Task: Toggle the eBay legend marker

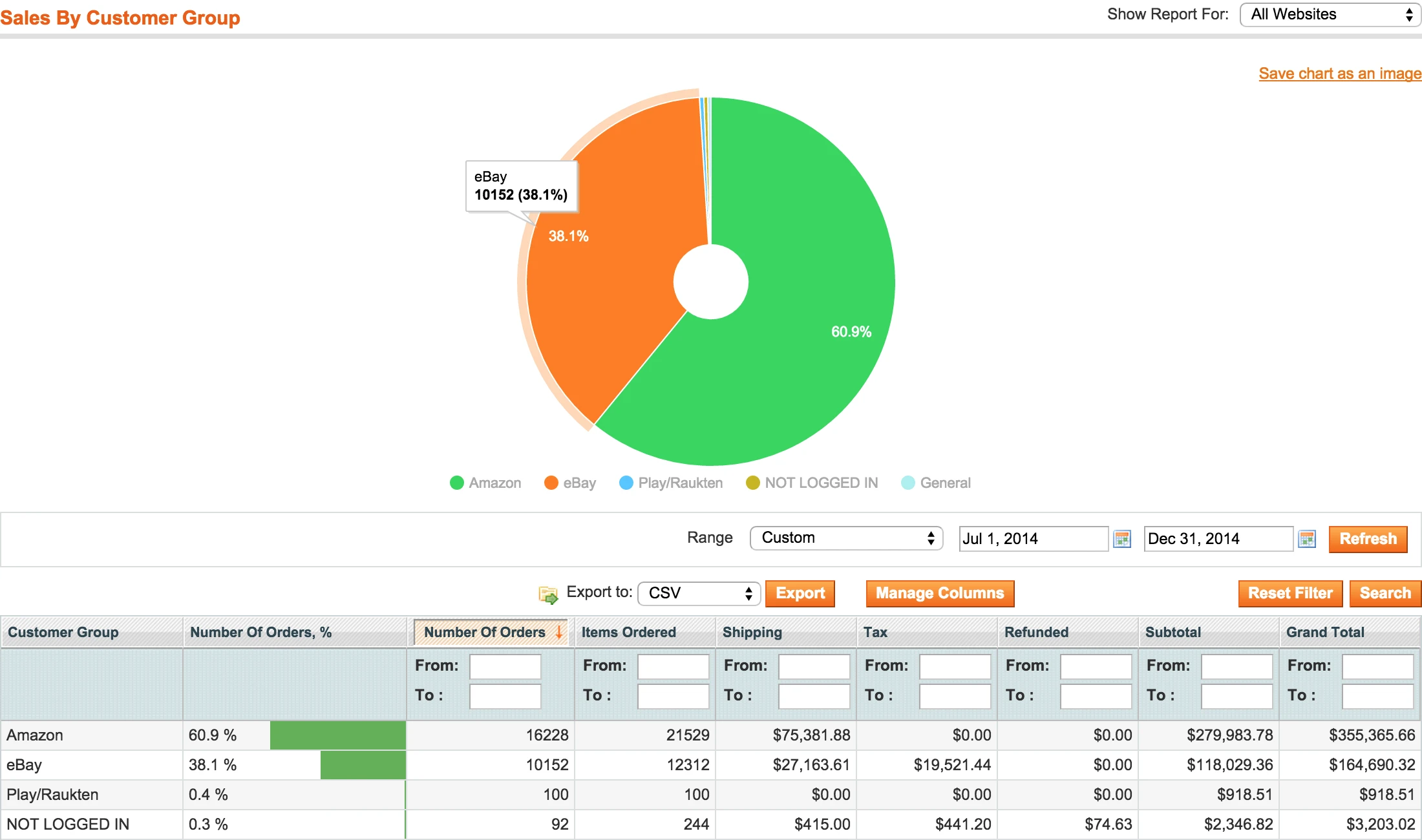Action: pos(550,483)
